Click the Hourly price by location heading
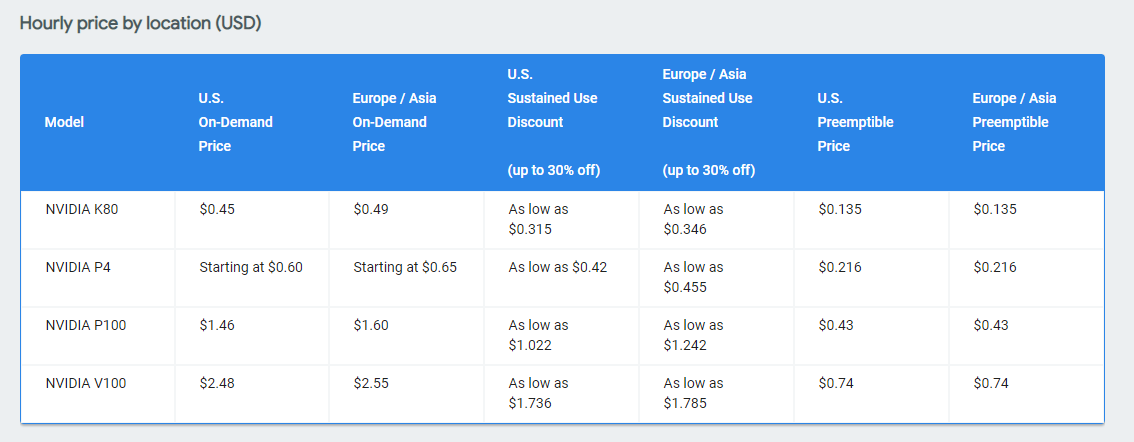Image resolution: width=1134 pixels, height=442 pixels. point(140,23)
